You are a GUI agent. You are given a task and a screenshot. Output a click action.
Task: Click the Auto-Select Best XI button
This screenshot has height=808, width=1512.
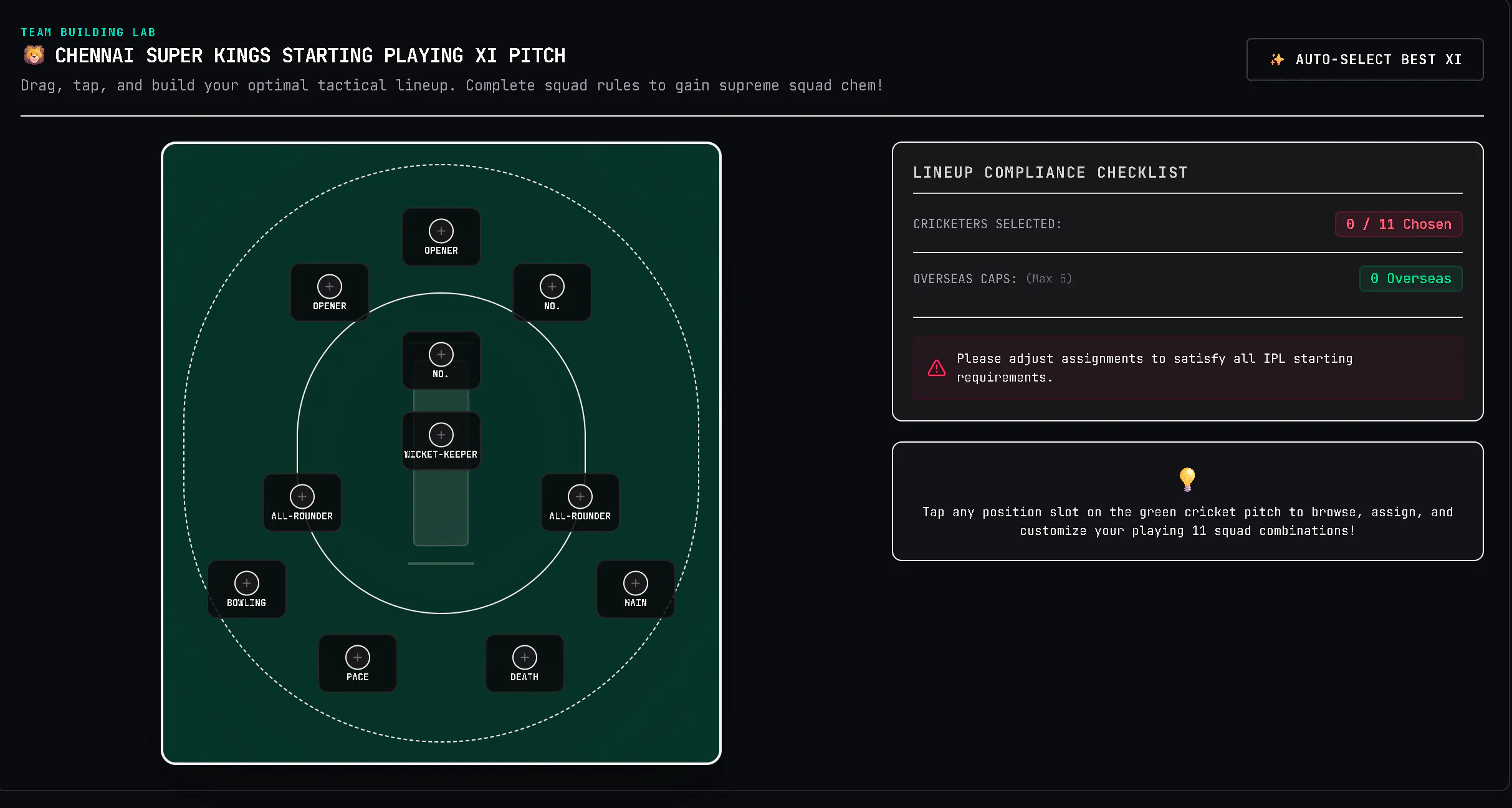point(1364,59)
